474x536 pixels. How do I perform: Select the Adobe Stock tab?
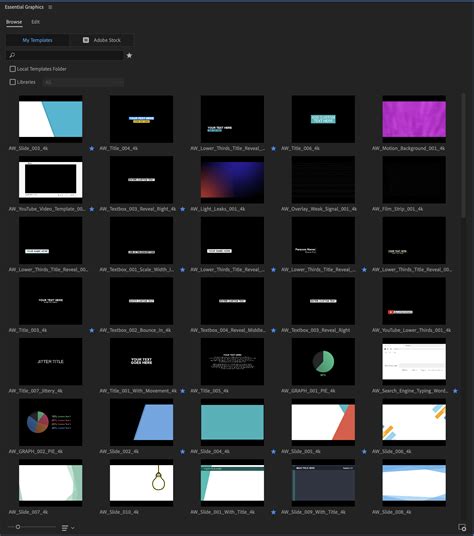101,40
